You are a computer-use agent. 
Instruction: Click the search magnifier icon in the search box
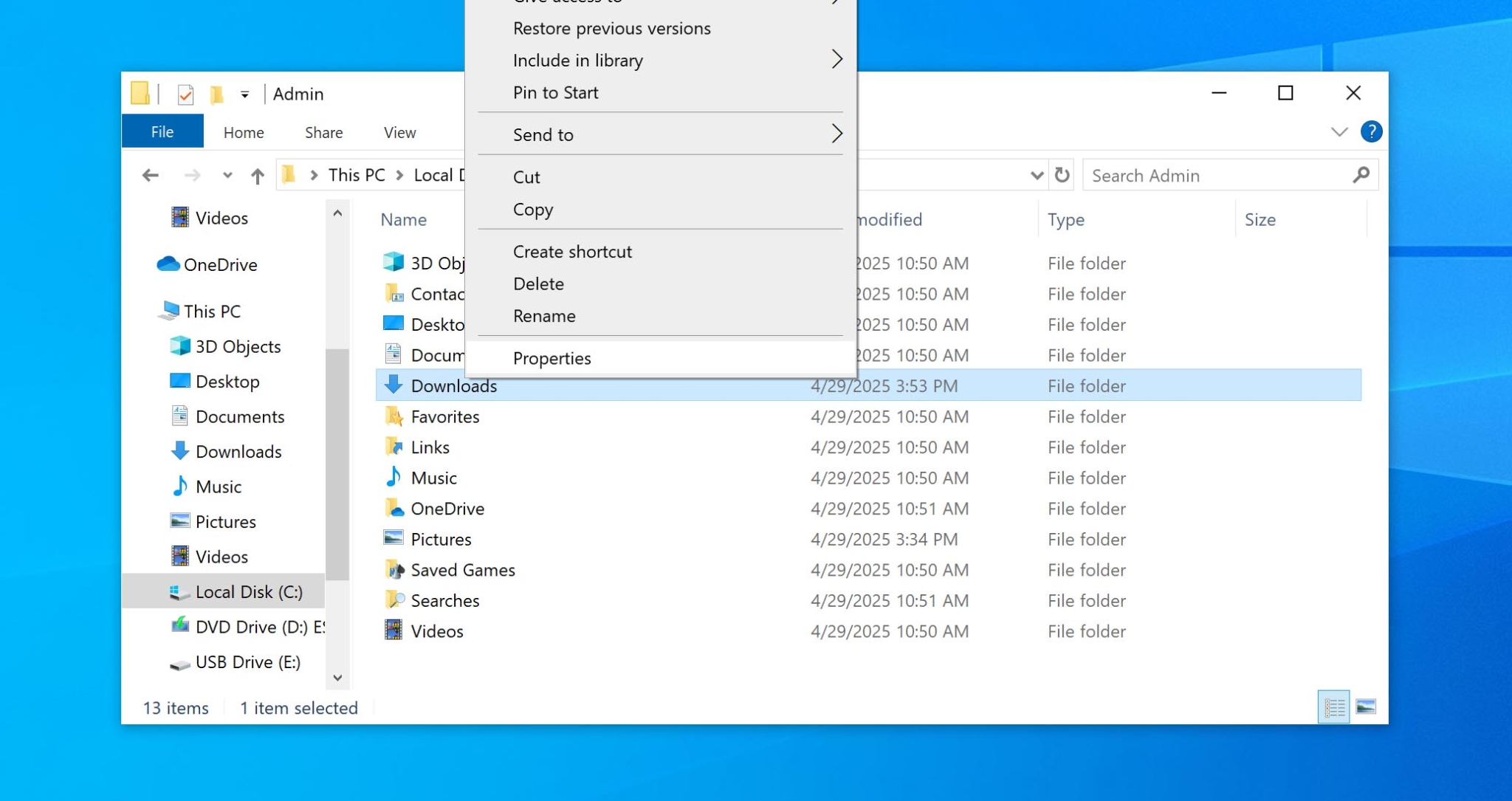click(x=1361, y=175)
